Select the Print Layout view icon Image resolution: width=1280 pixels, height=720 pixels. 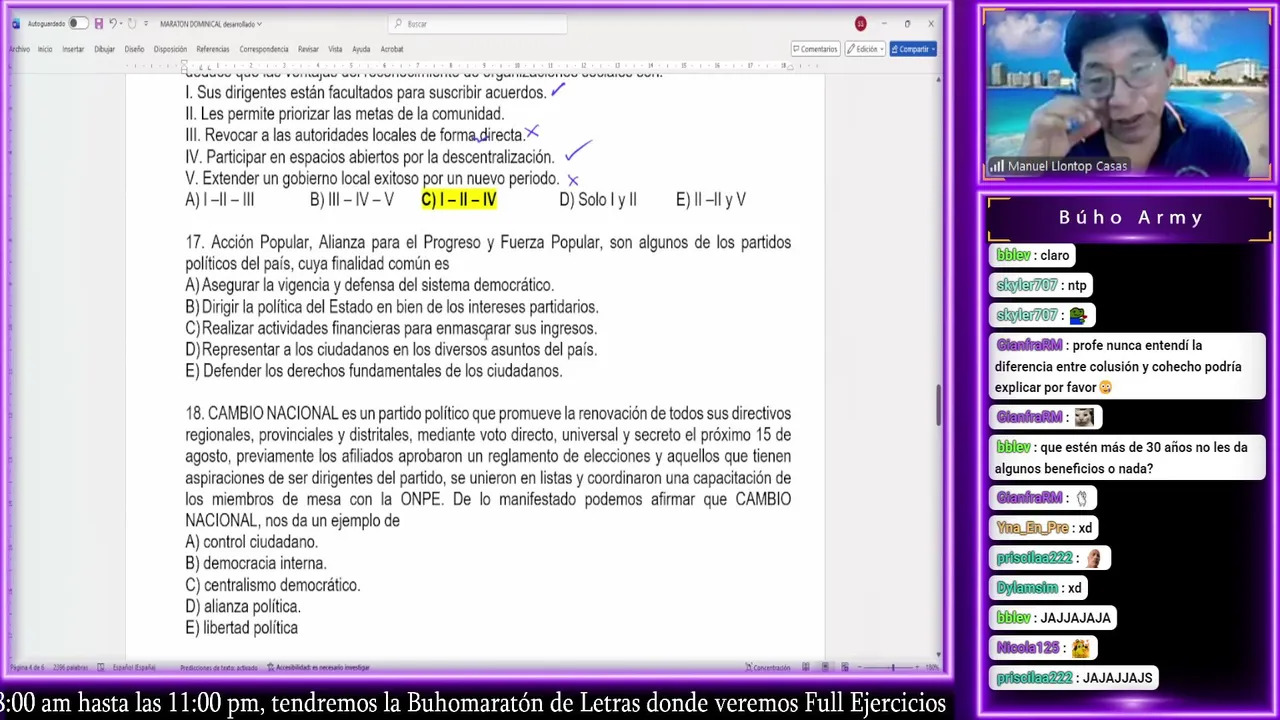[x=825, y=667]
